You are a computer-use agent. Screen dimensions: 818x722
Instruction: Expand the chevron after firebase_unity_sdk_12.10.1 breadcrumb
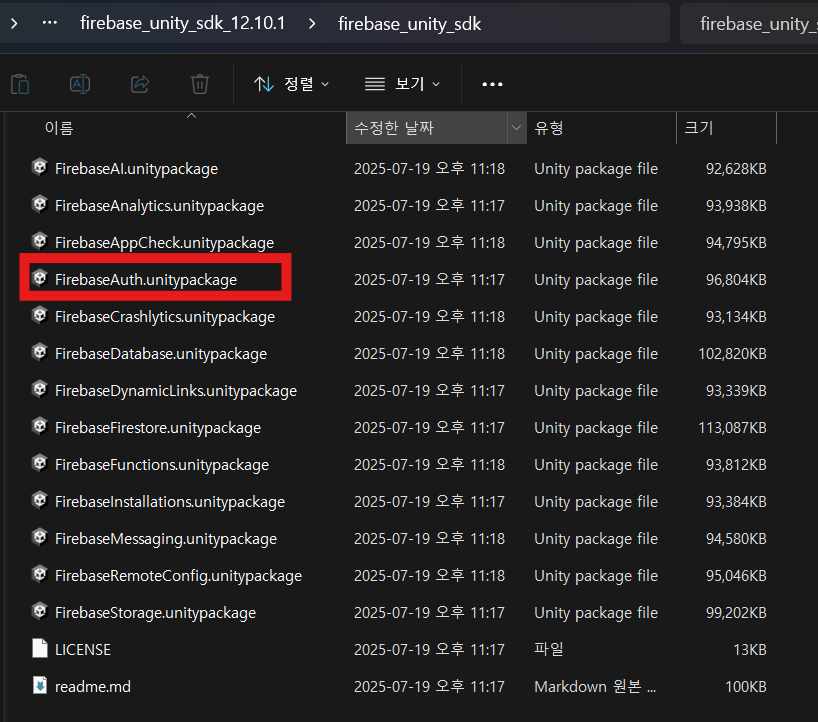[x=312, y=23]
